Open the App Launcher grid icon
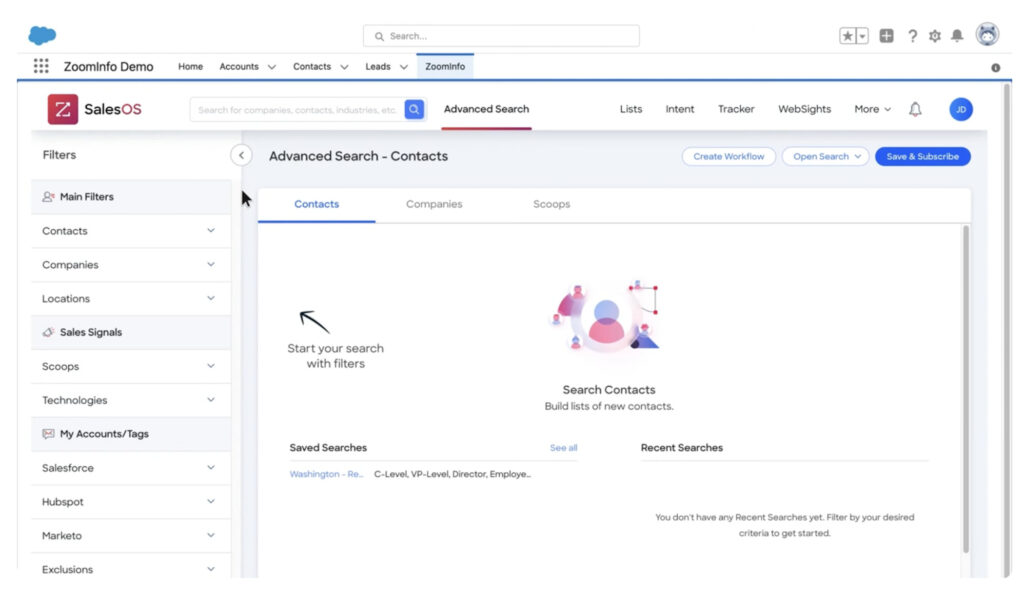 pos(39,66)
